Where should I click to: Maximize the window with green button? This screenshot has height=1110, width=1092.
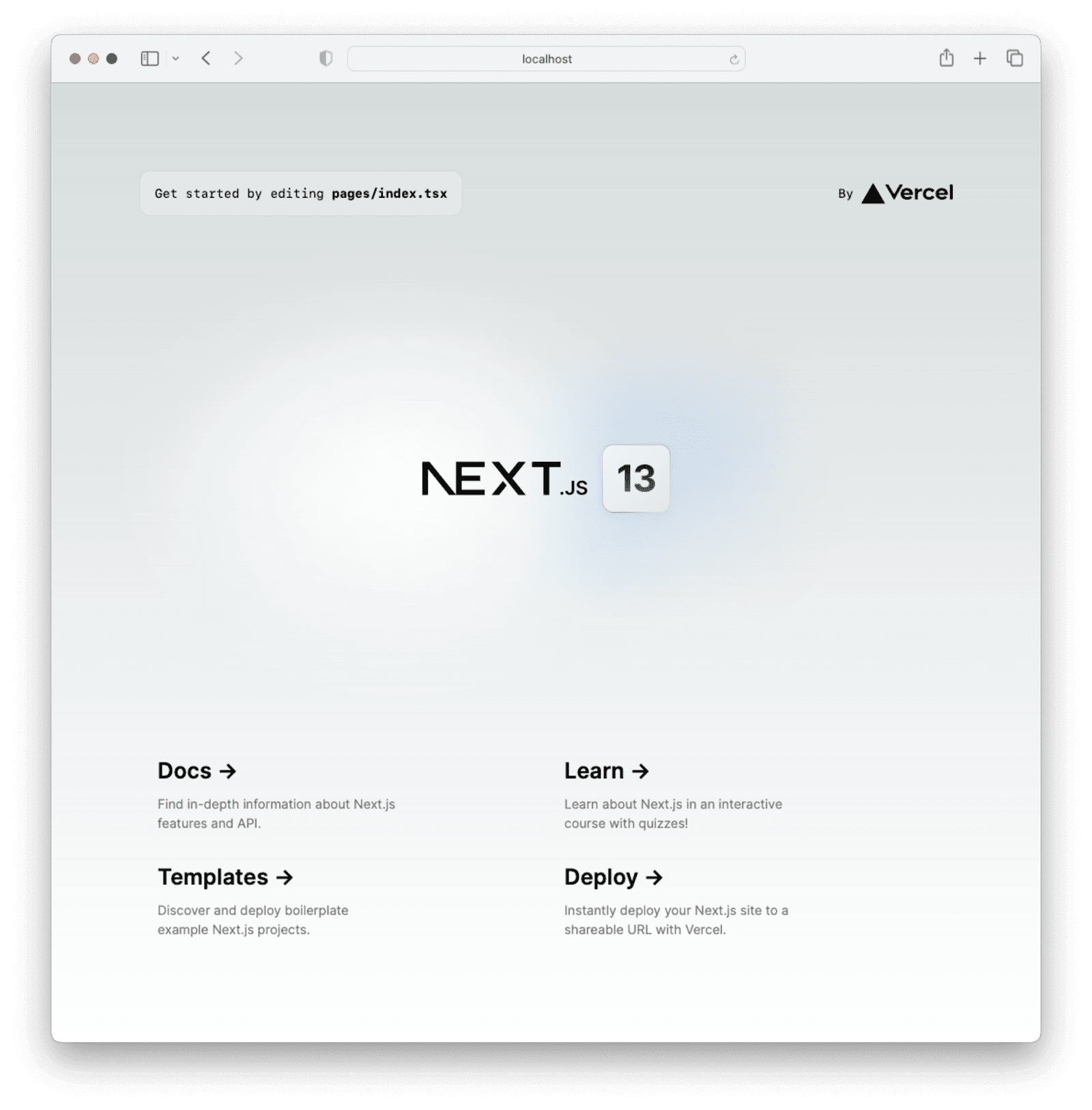[112, 59]
